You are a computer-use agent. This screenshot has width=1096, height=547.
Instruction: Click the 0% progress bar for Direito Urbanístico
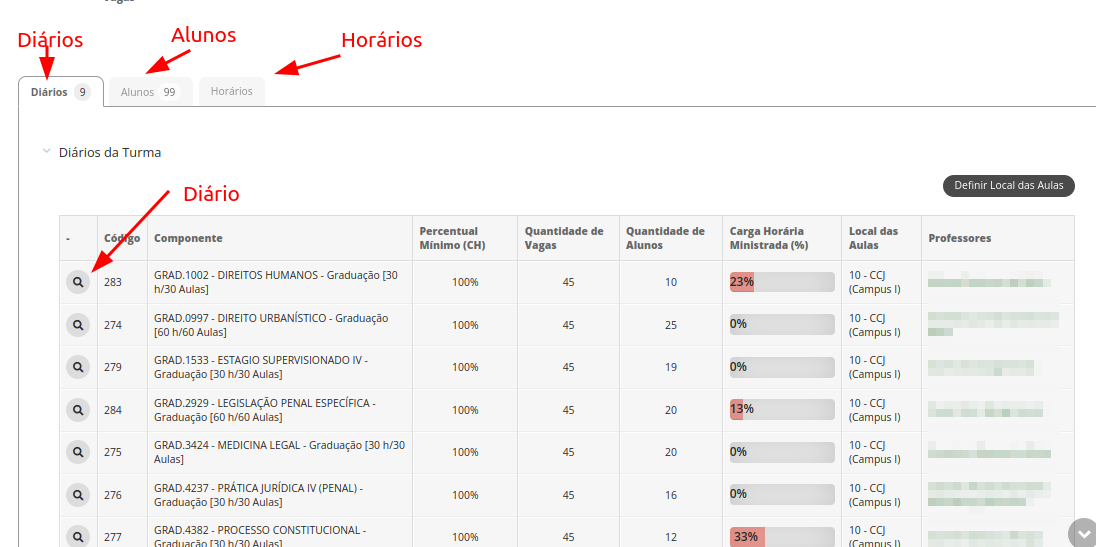pos(782,324)
